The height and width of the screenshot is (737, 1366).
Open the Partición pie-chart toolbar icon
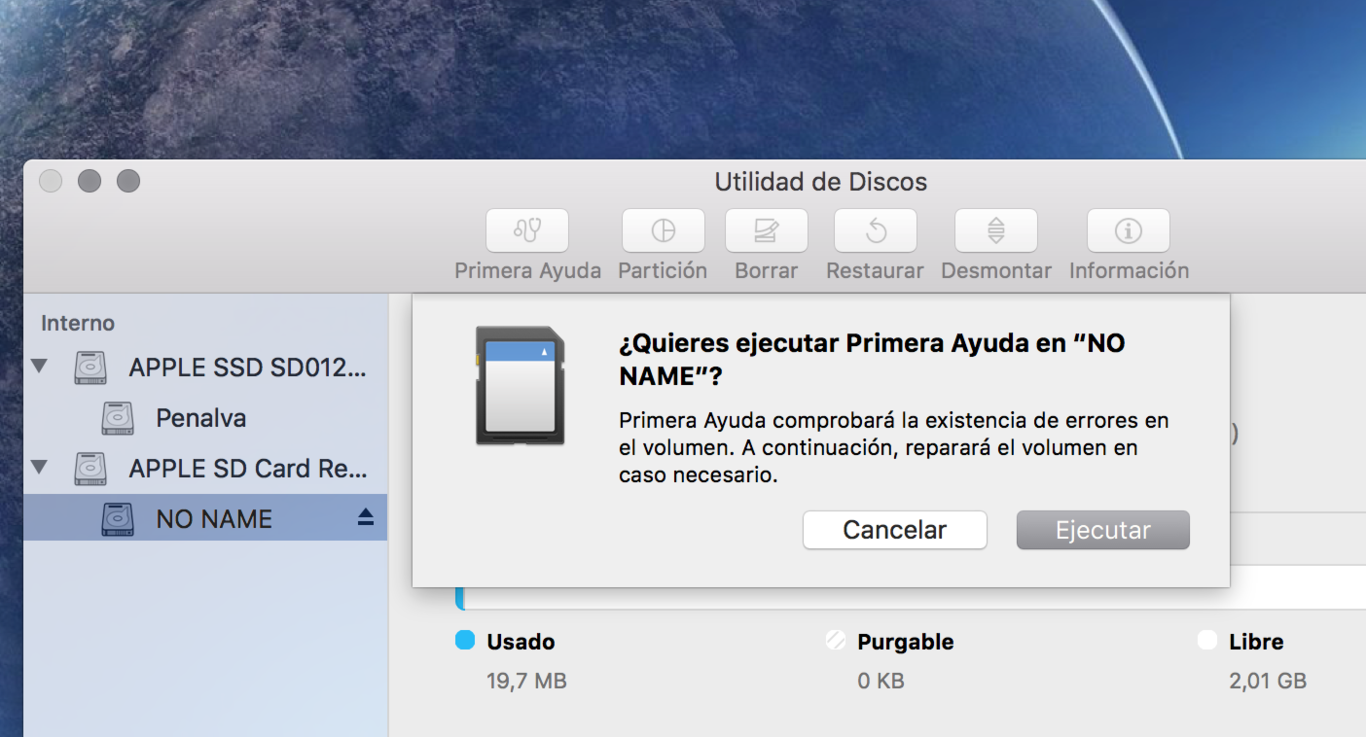pyautogui.click(x=663, y=230)
